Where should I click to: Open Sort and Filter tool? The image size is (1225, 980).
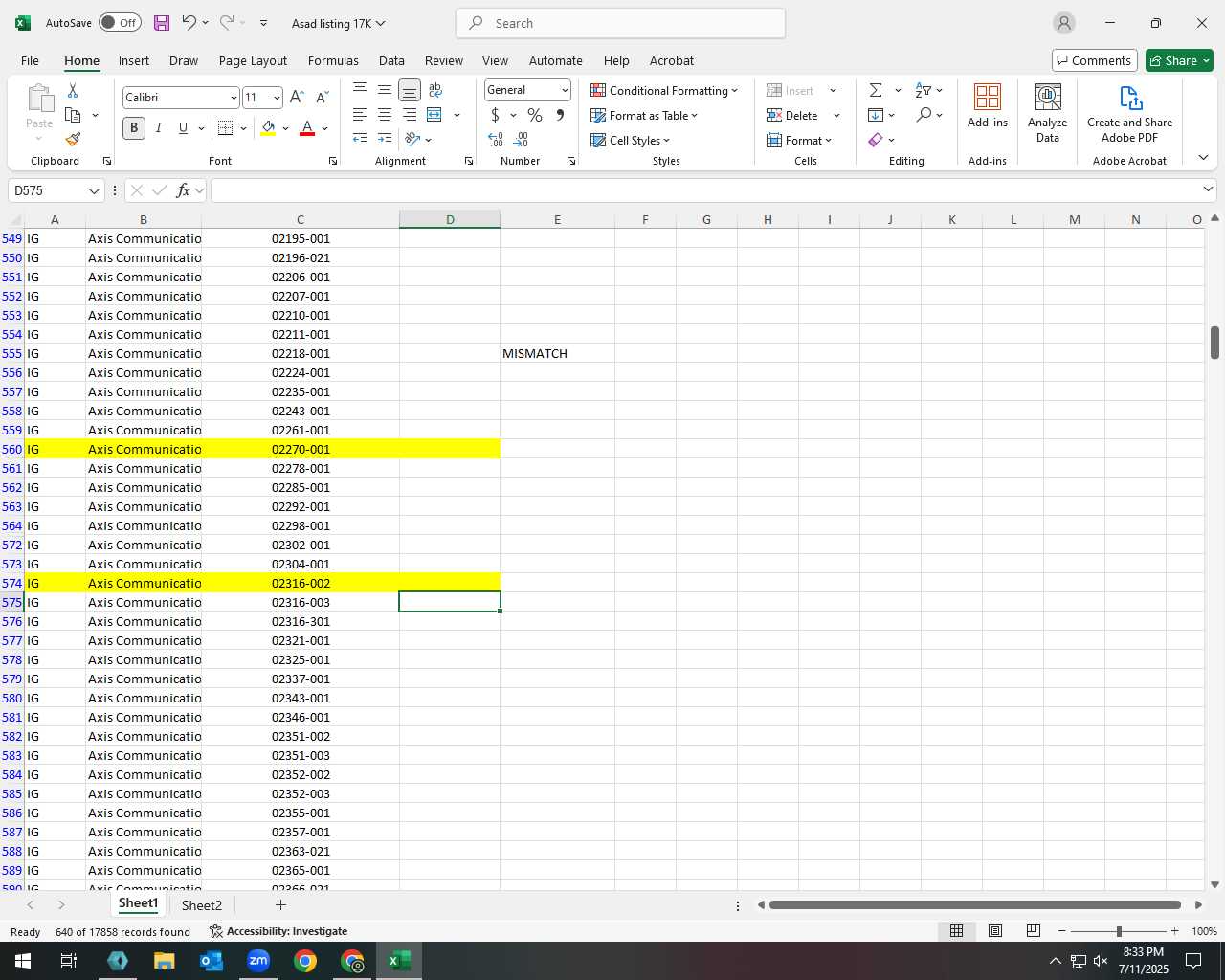924,90
